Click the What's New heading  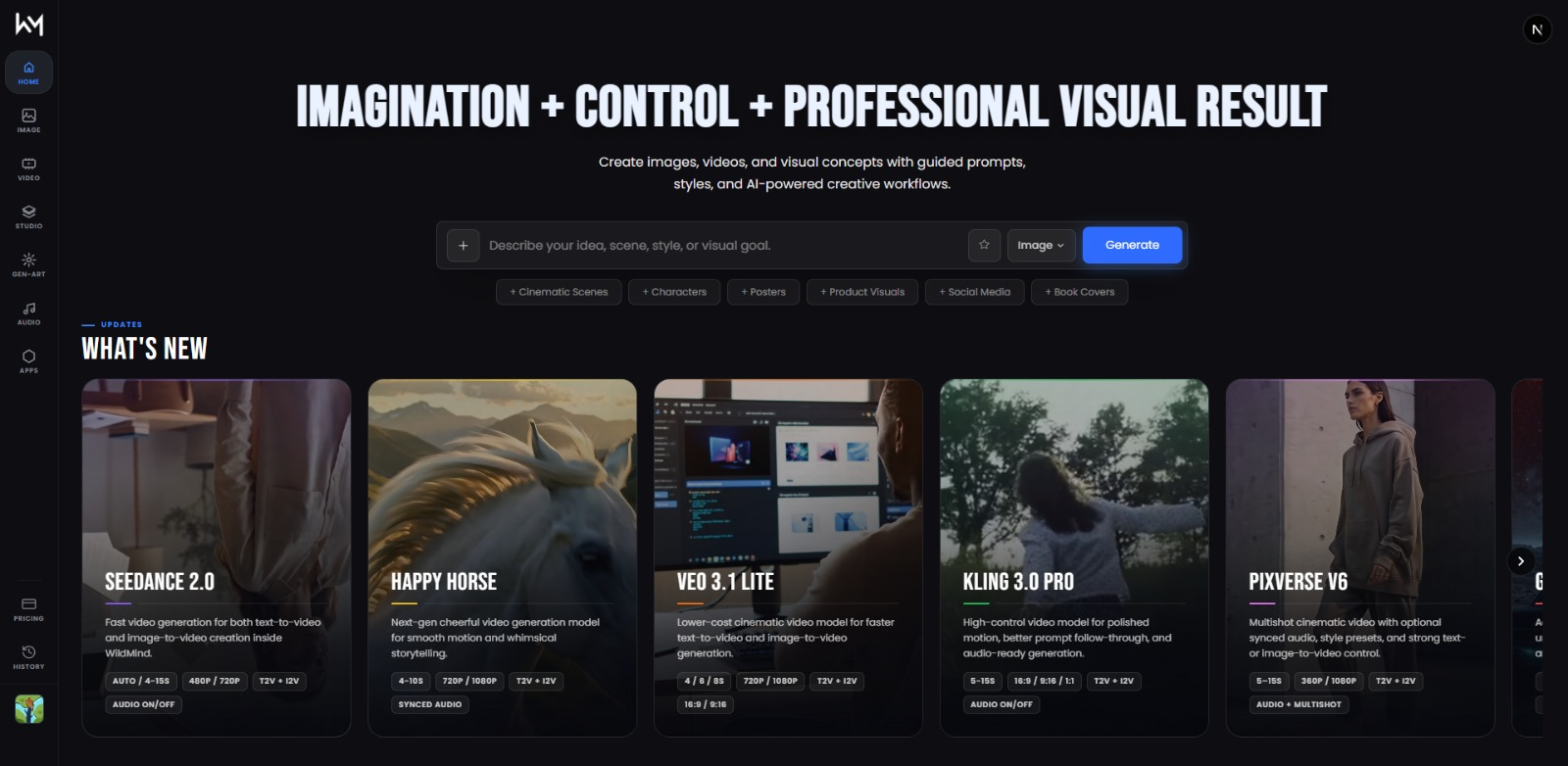tap(144, 349)
